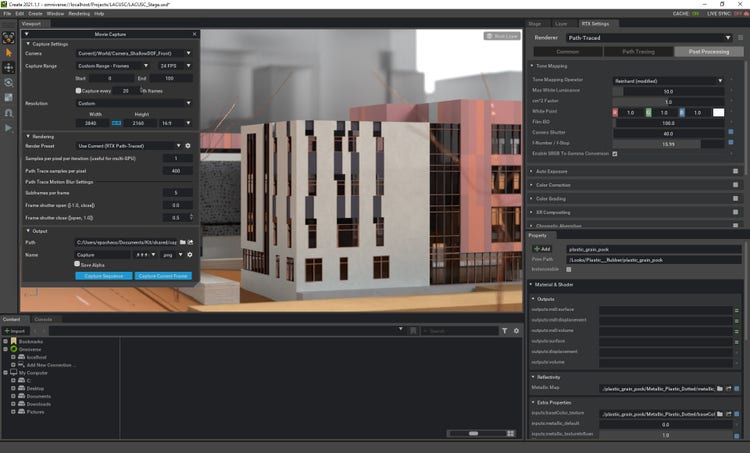750x453 pixels.
Task: Open the Tone Mapping Operator dropdown
Action: [667, 80]
